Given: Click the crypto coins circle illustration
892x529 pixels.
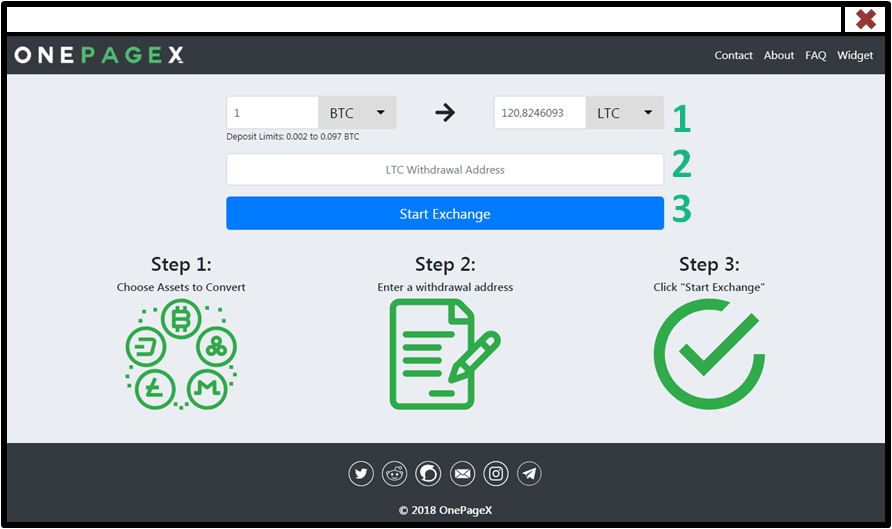Looking at the screenshot, I should 181,354.
